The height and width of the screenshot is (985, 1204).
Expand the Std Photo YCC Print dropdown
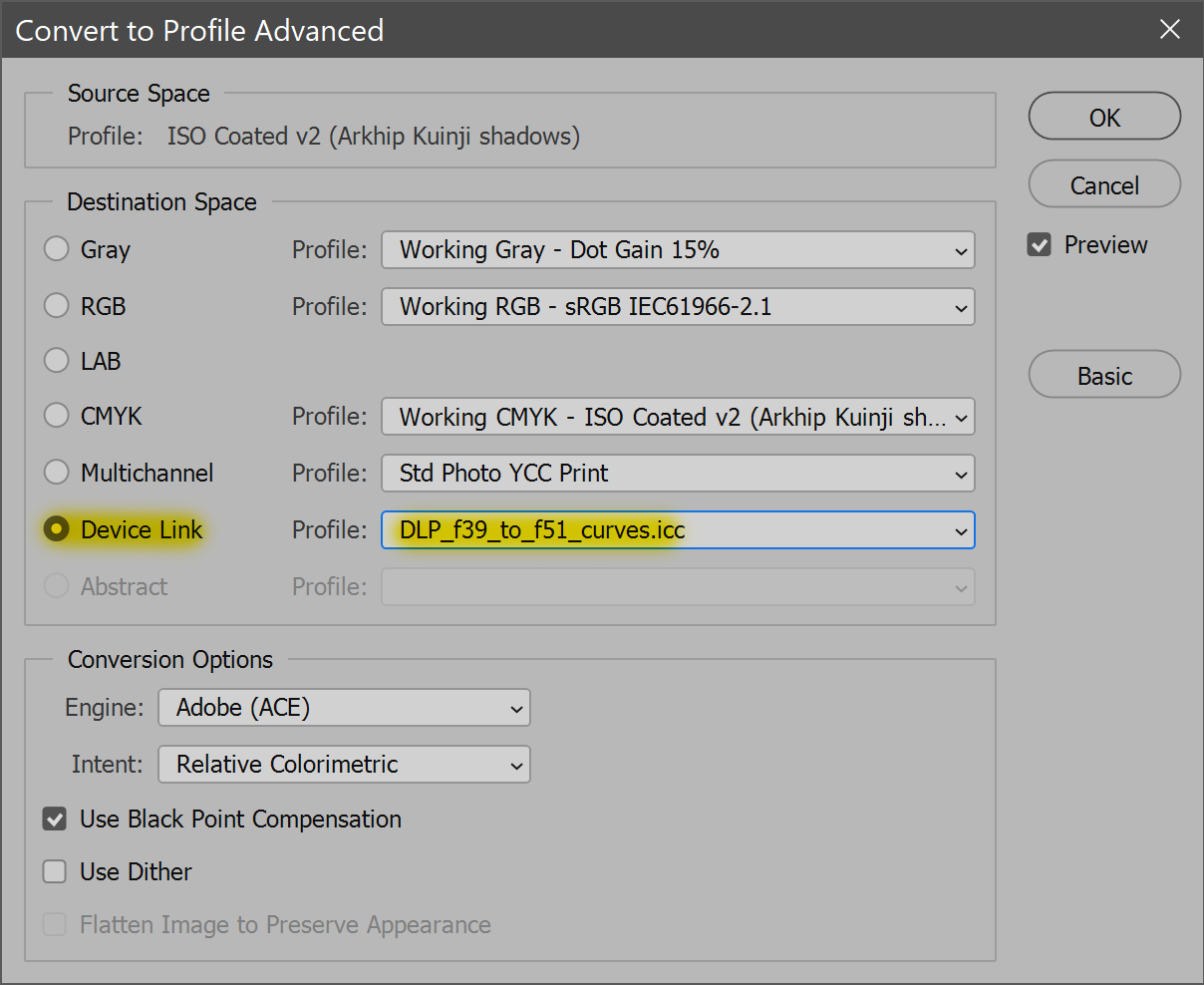click(x=678, y=474)
